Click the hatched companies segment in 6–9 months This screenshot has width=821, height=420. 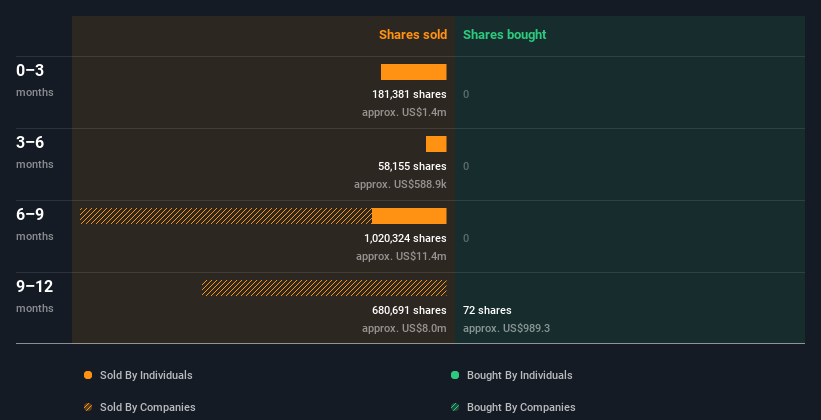coord(226,216)
